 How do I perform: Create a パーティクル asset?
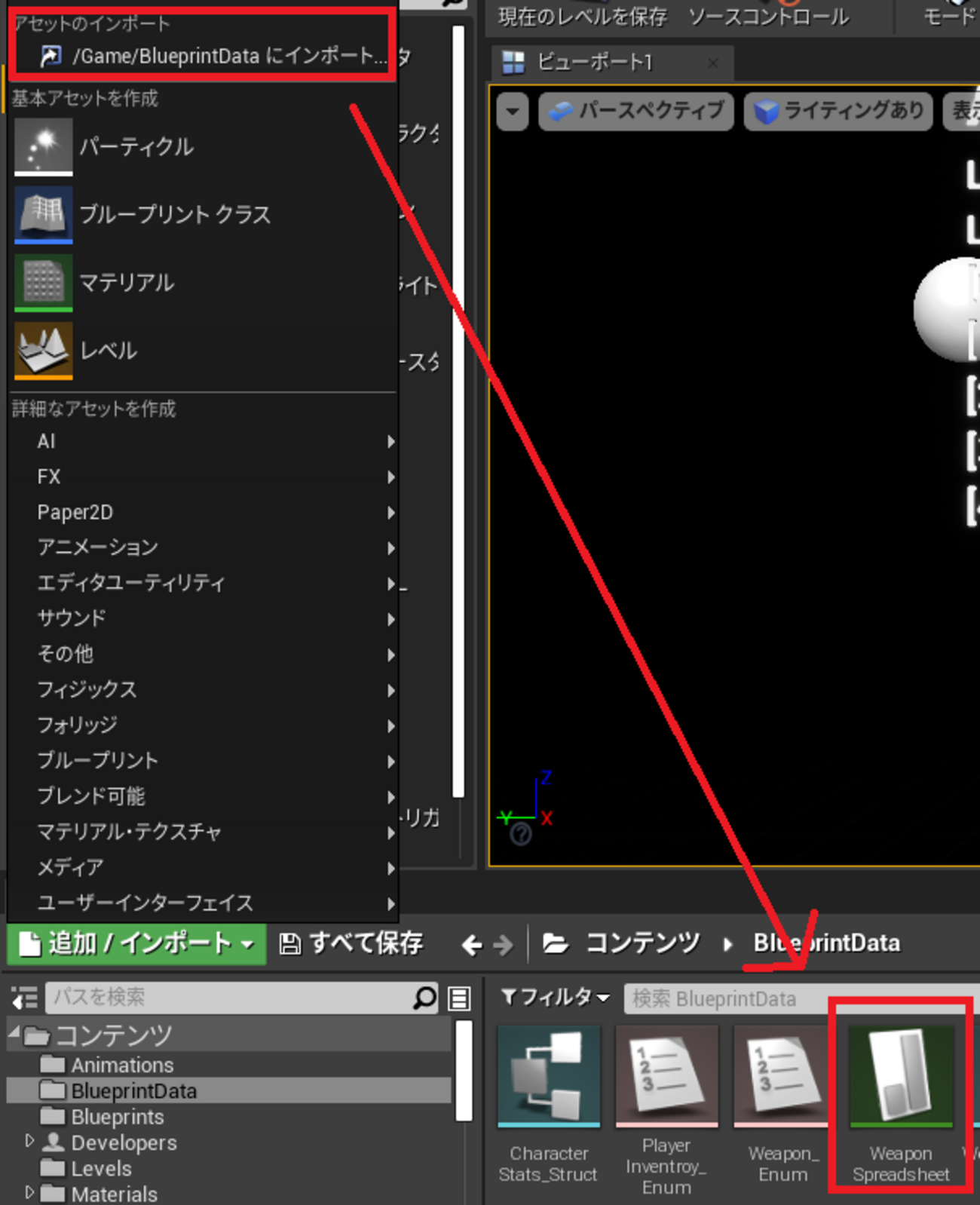coord(204,147)
